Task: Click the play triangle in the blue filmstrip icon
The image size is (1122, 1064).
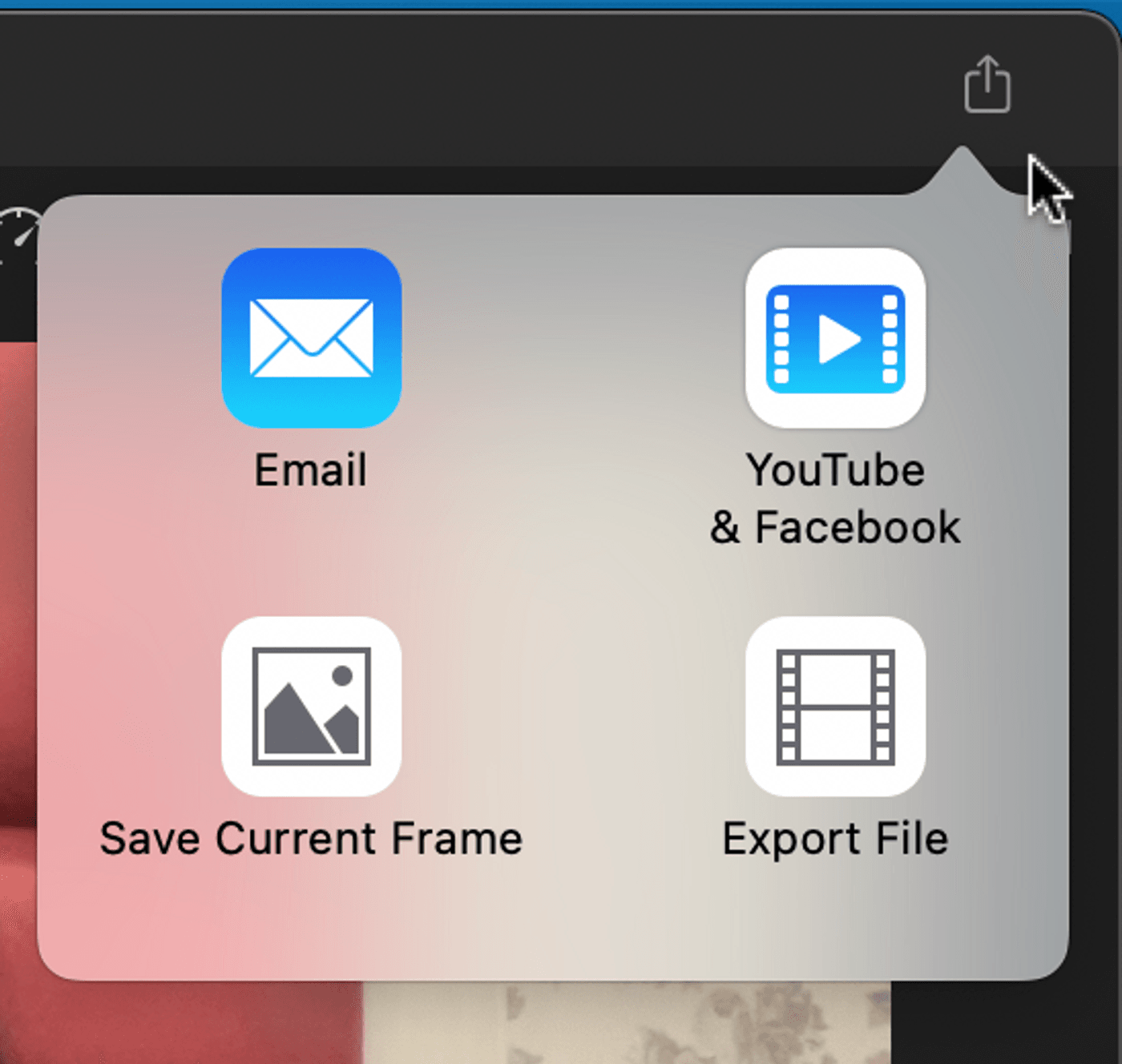Action: (838, 339)
